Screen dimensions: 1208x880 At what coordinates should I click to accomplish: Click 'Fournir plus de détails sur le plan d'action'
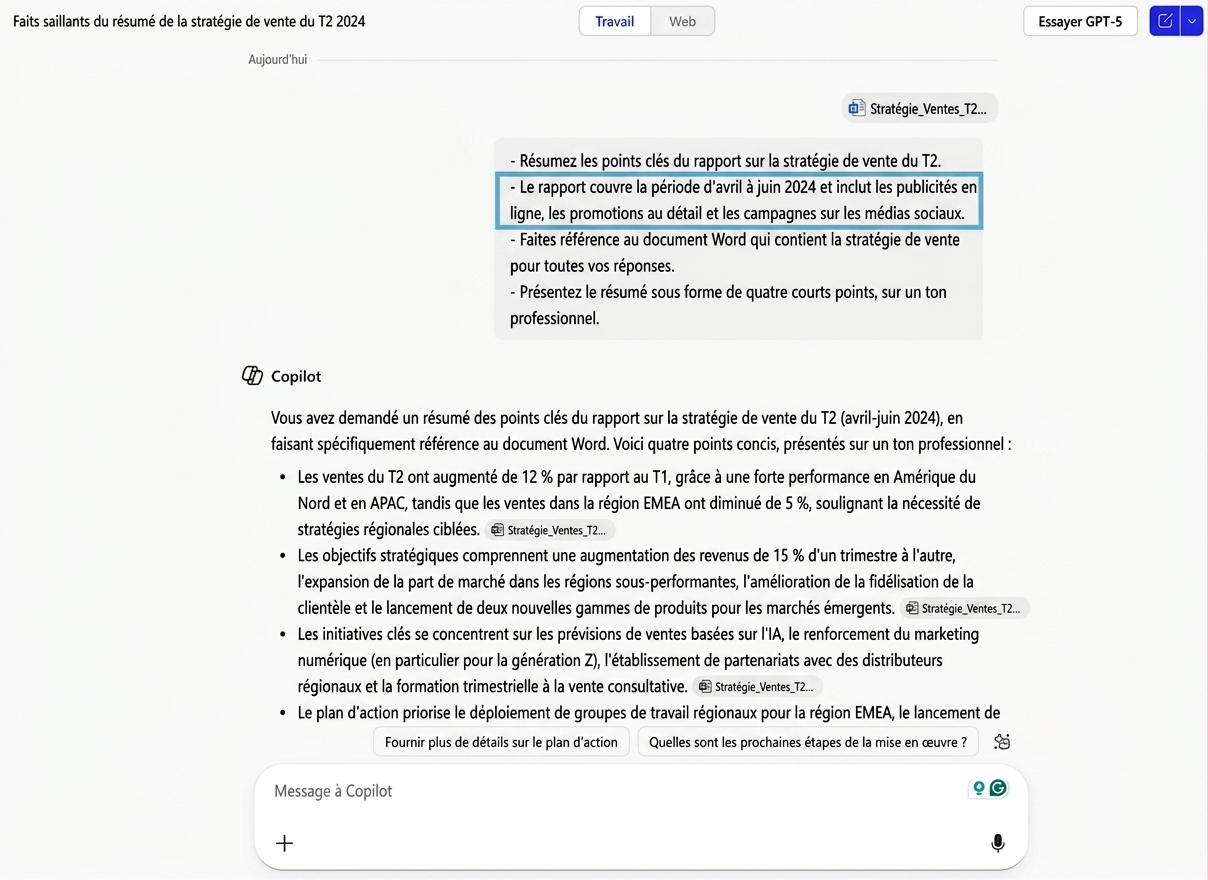[501, 742]
